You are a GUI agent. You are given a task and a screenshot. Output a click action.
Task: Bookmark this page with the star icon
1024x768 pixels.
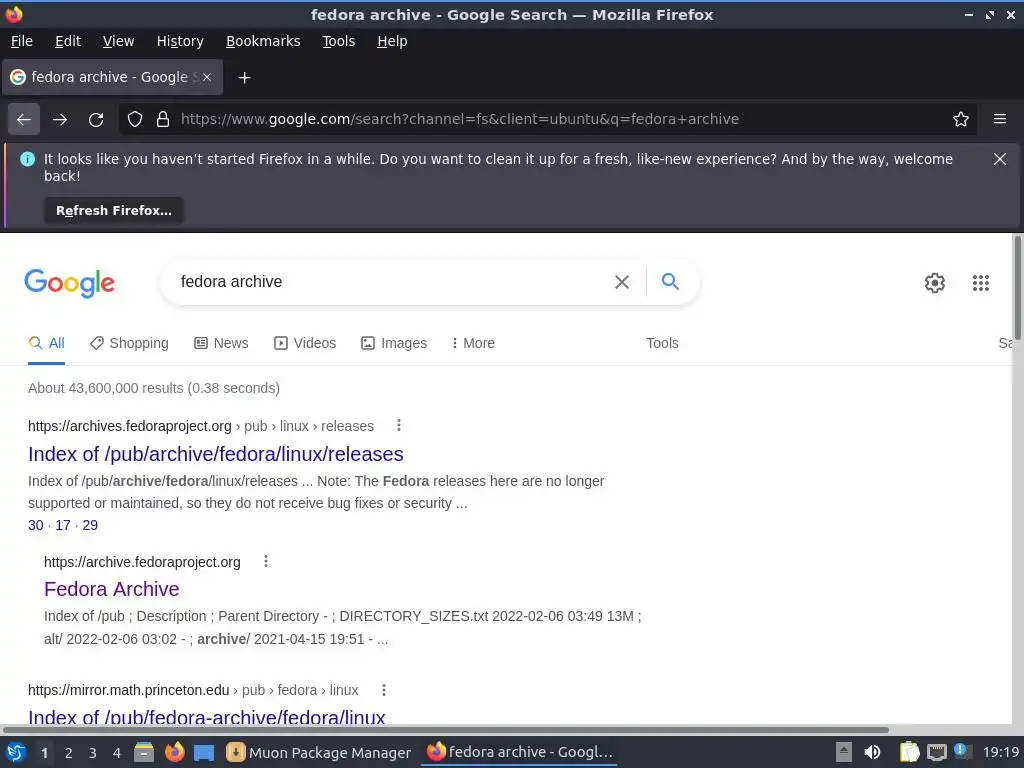click(961, 119)
